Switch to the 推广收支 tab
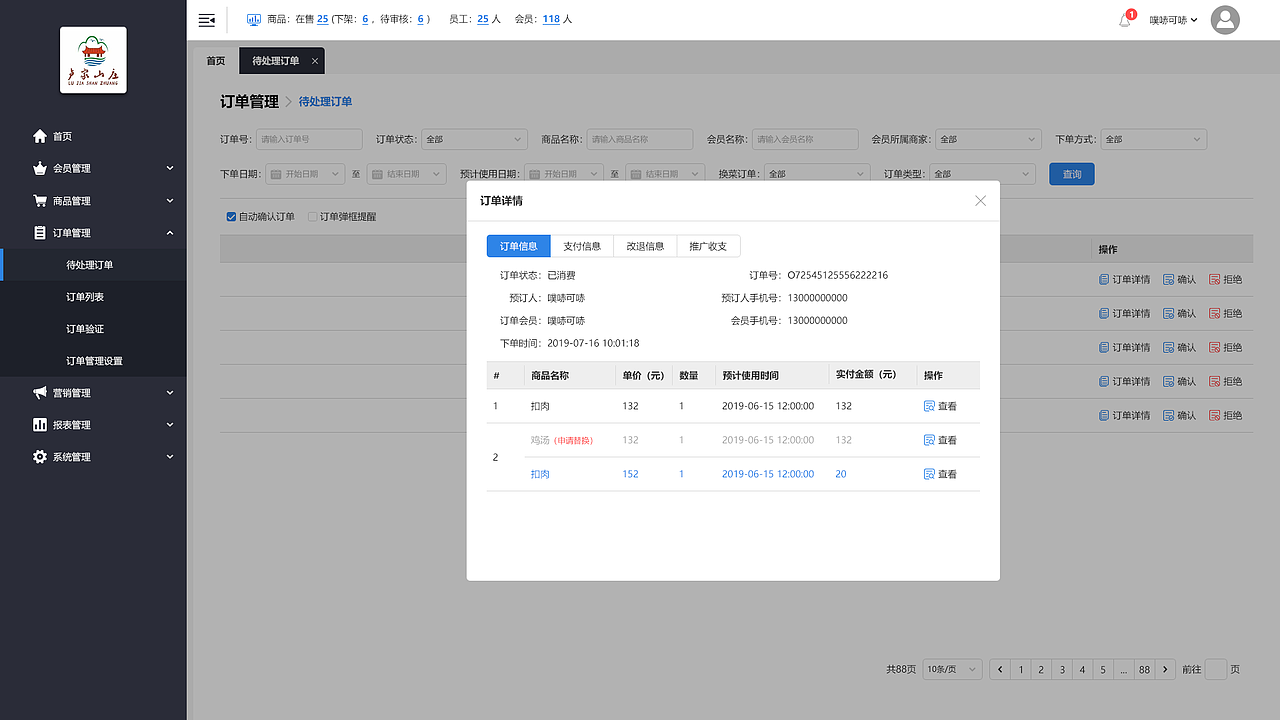The width and height of the screenshot is (1280, 720). coord(708,246)
